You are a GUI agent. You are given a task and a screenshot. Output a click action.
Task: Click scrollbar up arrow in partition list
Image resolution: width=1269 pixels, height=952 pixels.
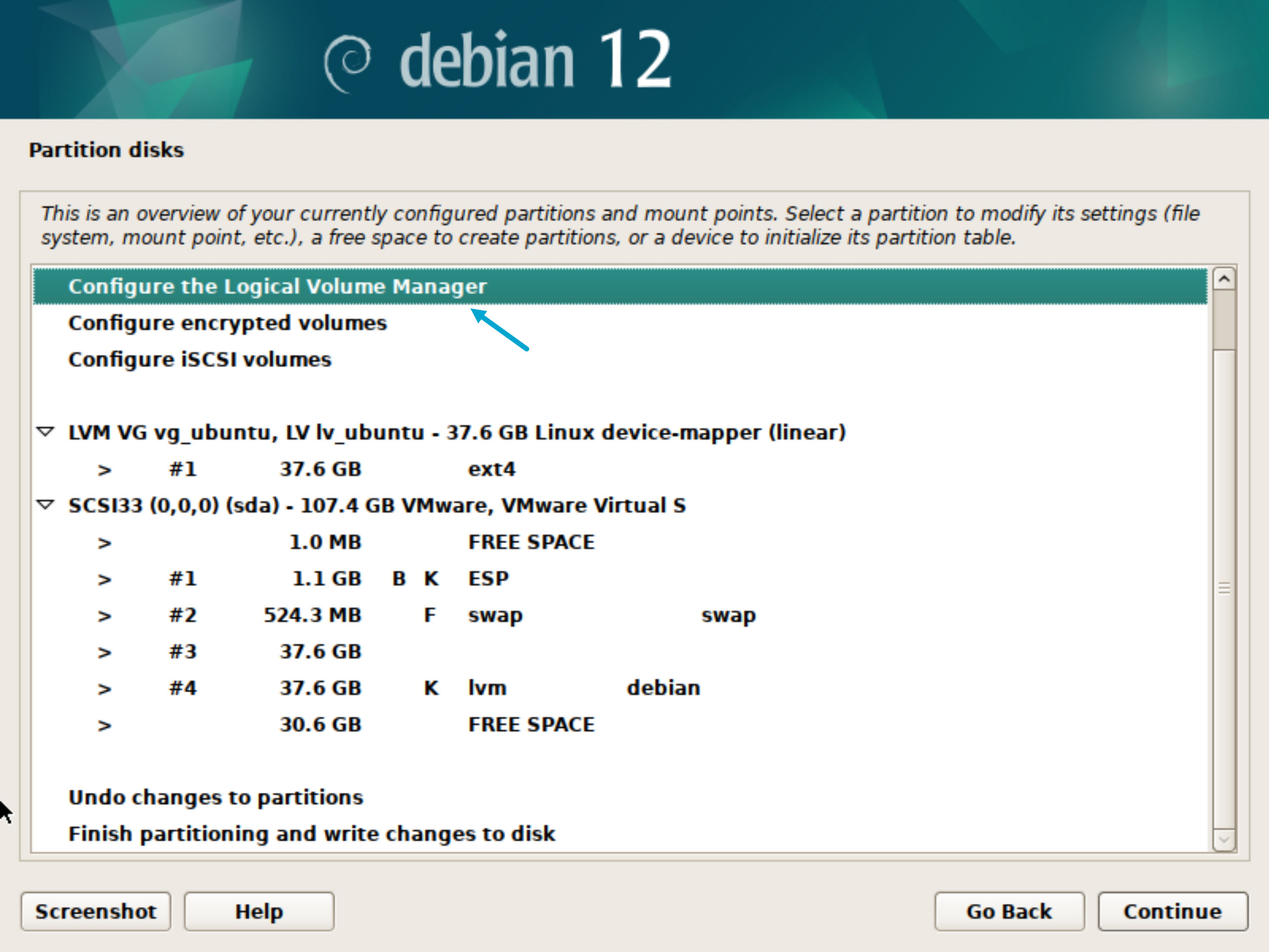(x=1224, y=279)
